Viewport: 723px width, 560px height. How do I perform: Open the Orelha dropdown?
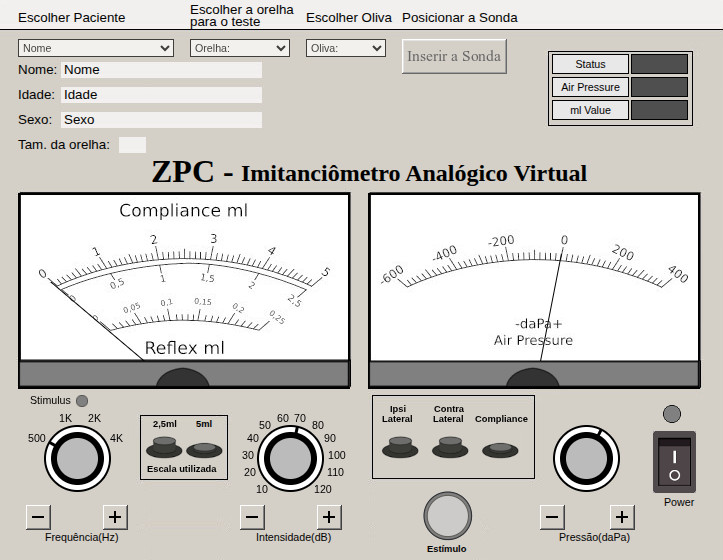(239, 48)
